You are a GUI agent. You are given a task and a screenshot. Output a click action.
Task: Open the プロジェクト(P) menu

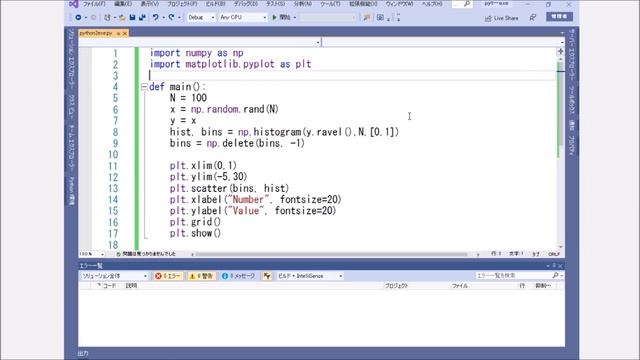click(182, 4)
